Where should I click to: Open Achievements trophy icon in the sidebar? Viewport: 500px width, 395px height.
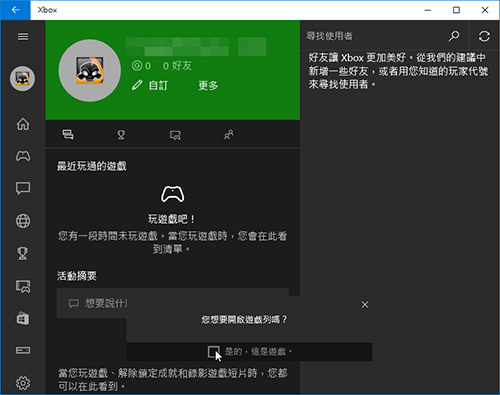click(x=23, y=253)
